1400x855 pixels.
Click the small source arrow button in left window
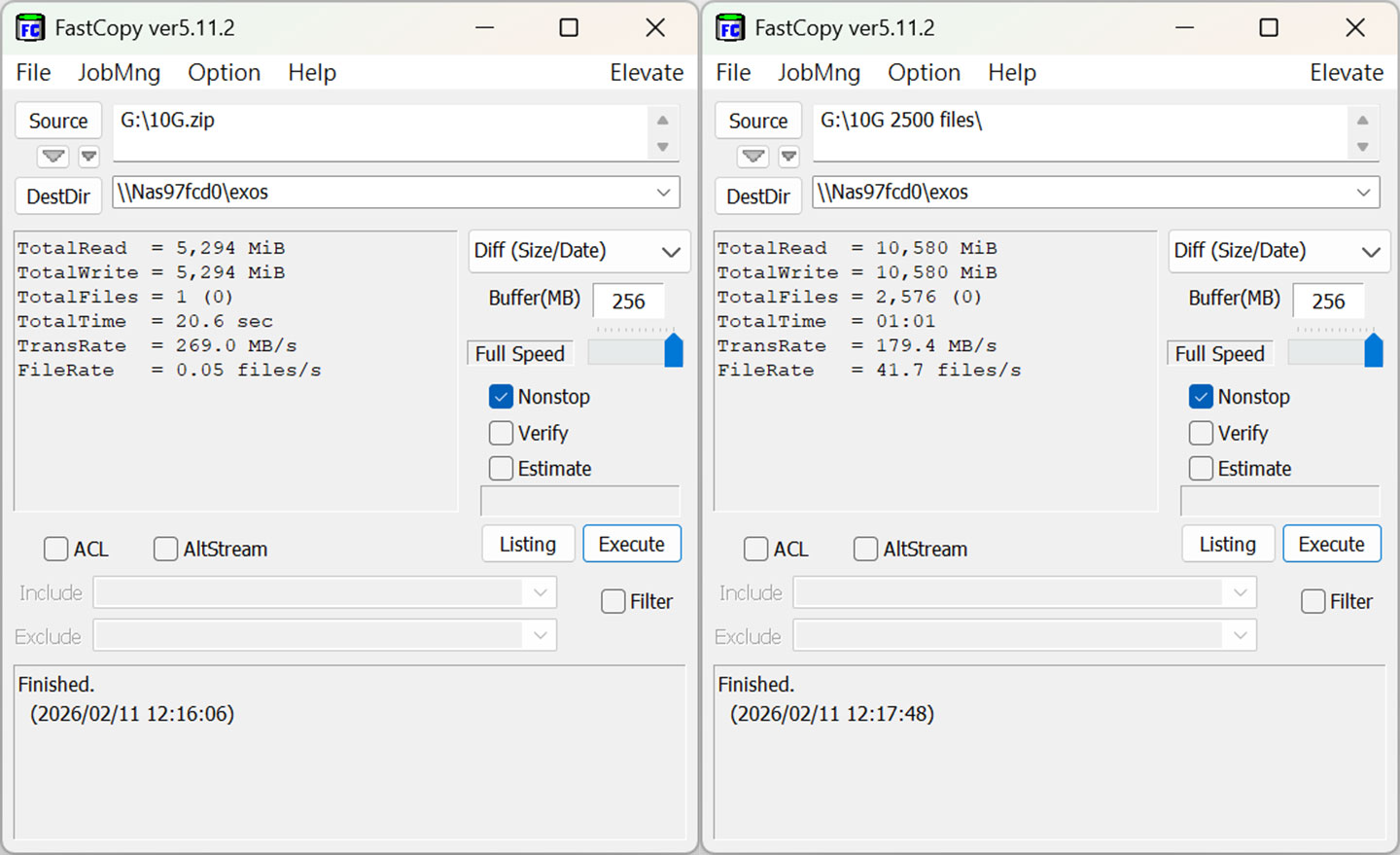point(89,156)
